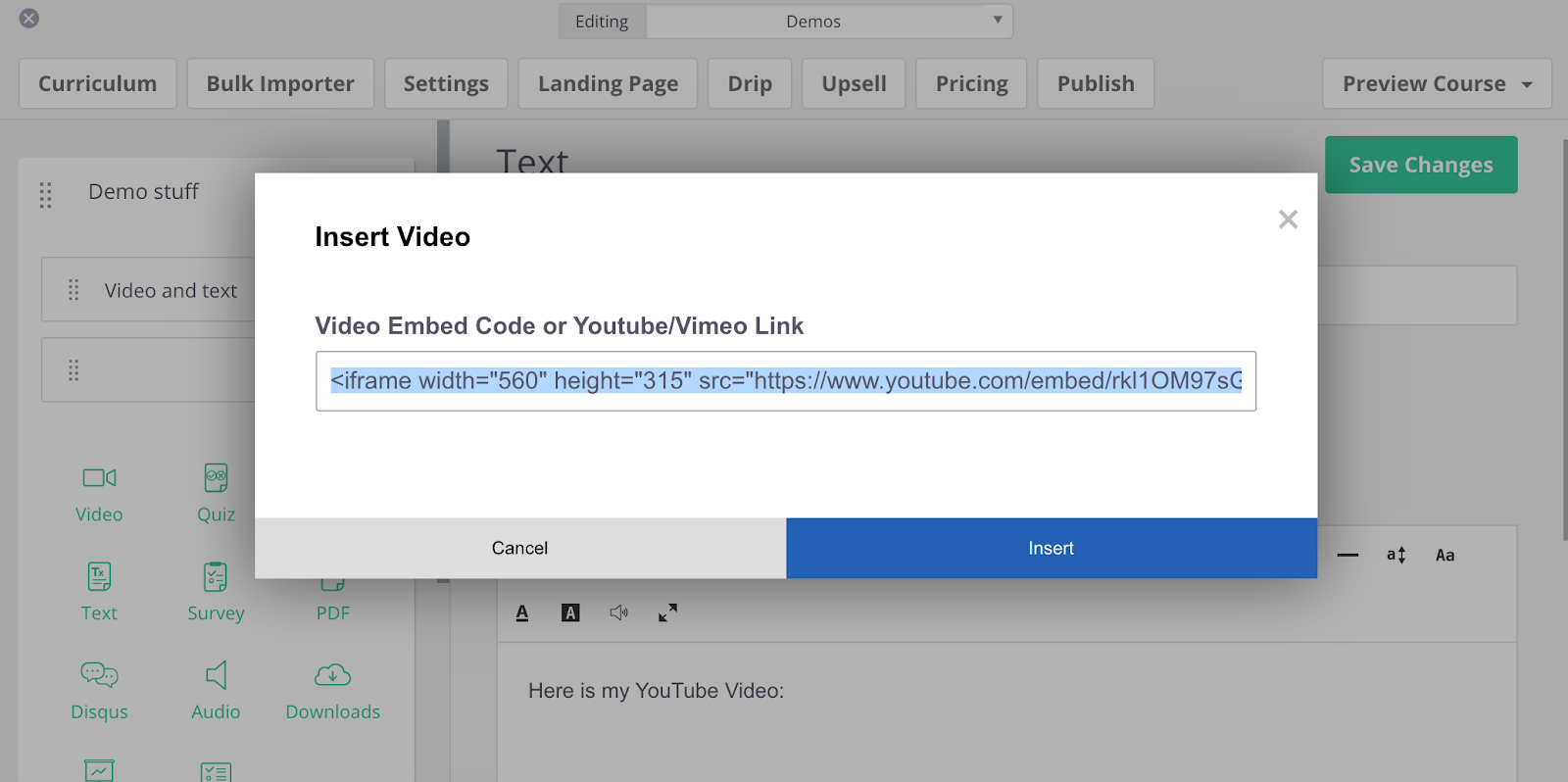Open the line height option
Viewport: 1568px width, 782px height.
[1396, 555]
